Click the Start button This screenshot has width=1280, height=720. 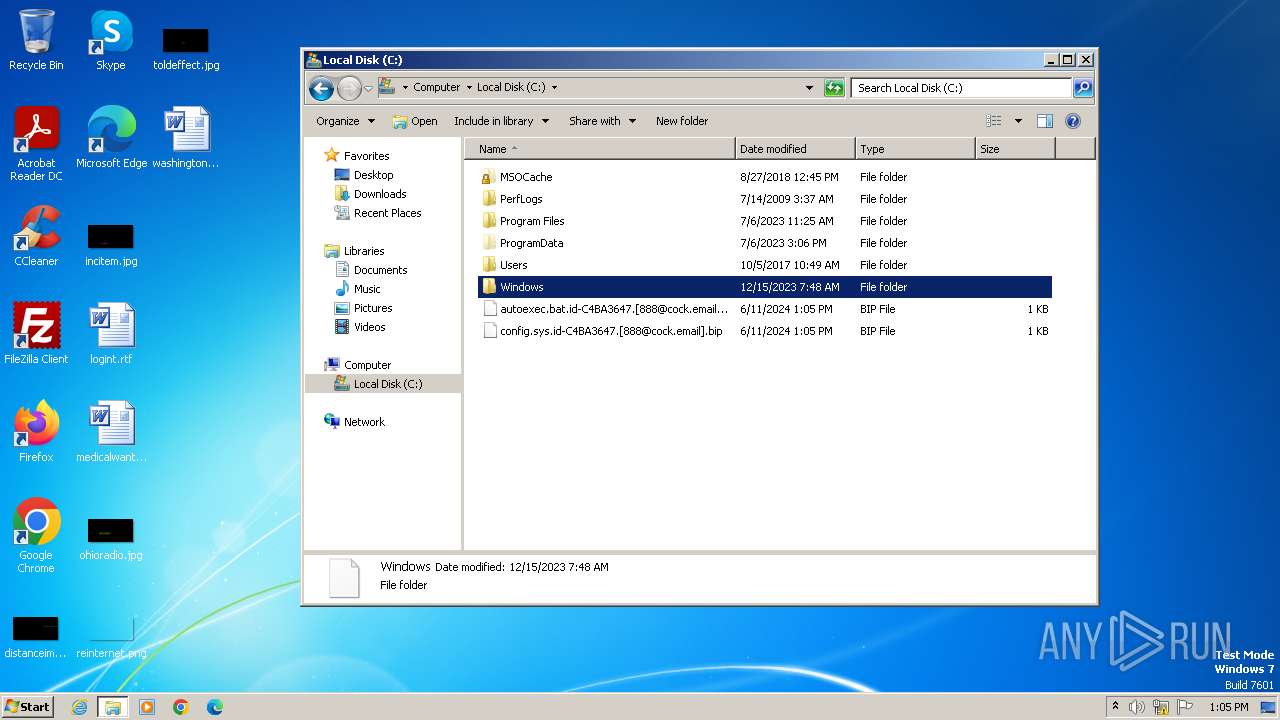[x=27, y=707]
